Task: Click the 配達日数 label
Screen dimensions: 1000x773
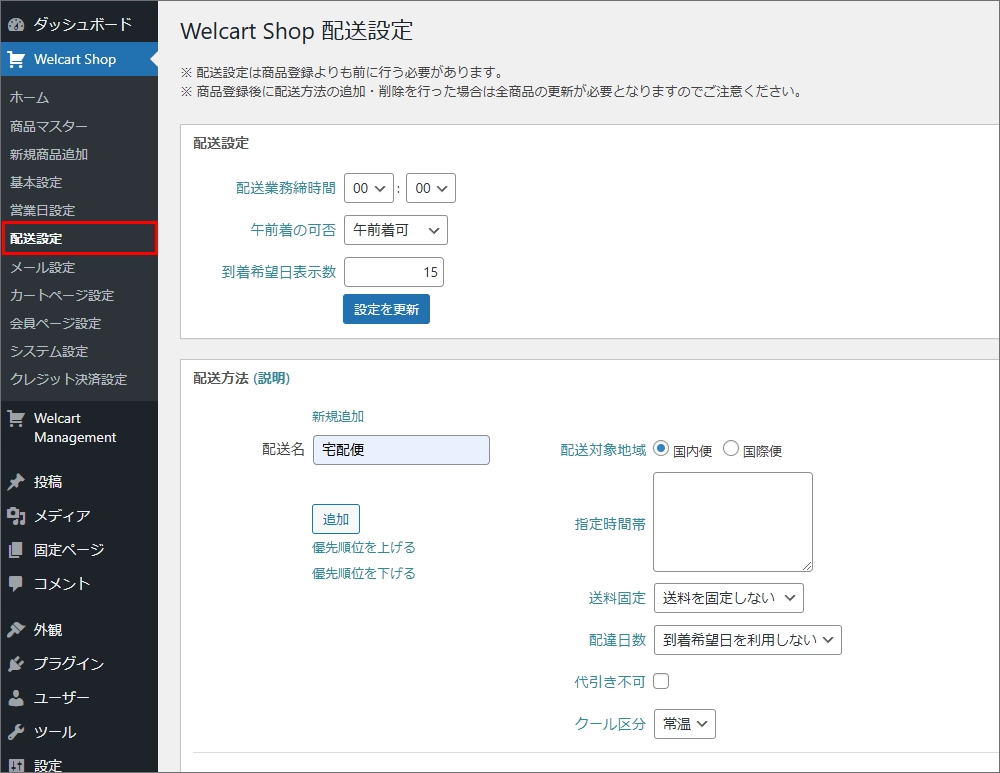Action: click(x=617, y=640)
